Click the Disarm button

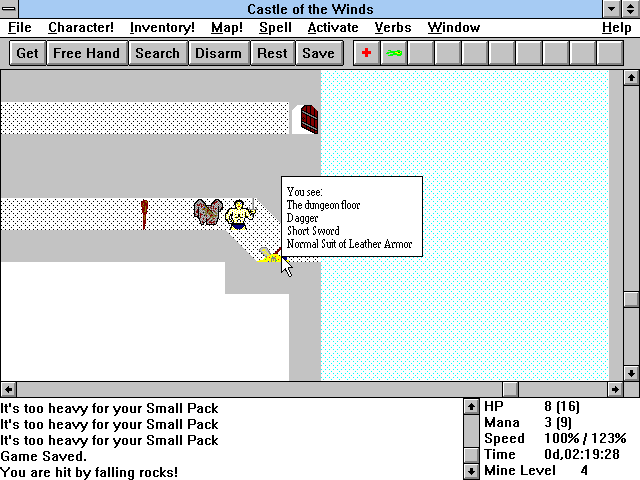tap(218, 53)
